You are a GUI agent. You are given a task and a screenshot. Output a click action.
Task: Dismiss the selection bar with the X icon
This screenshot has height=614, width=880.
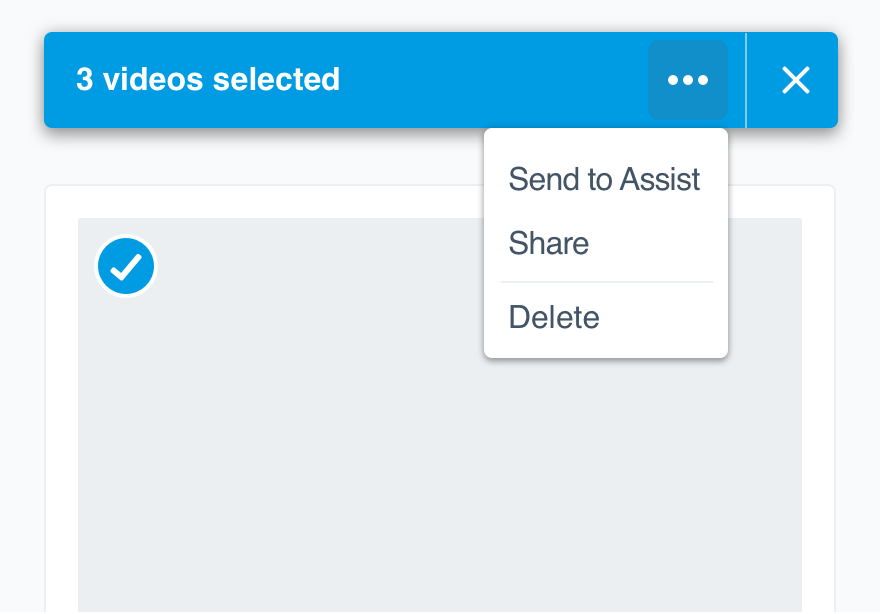click(795, 80)
